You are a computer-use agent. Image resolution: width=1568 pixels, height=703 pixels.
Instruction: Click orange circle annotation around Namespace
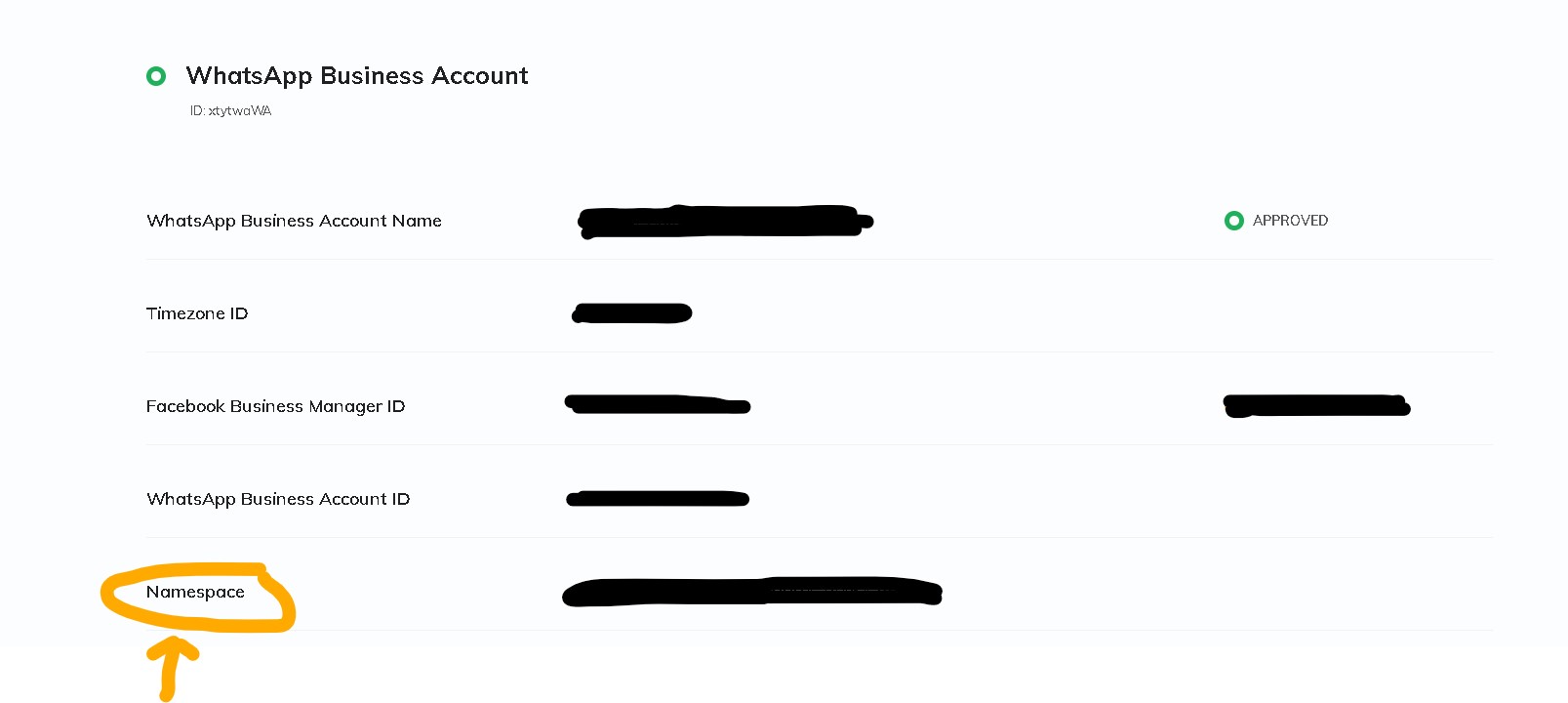pos(198,598)
